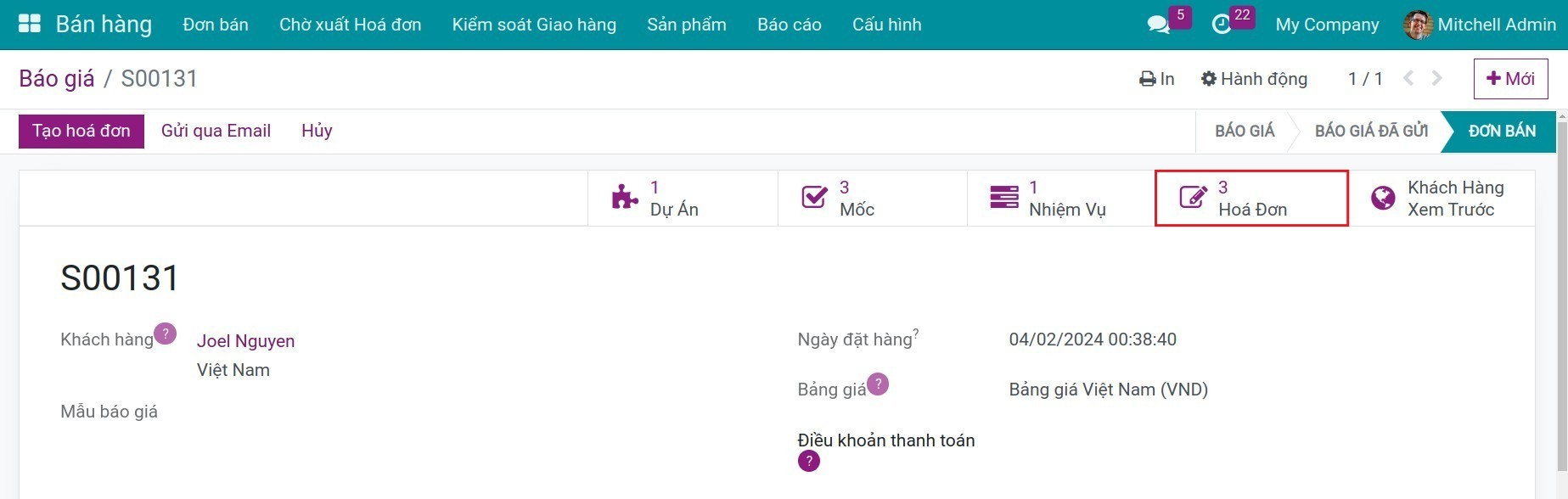The height and width of the screenshot is (499, 1568).
Task: Open the activities clock icon
Action: [1221, 25]
